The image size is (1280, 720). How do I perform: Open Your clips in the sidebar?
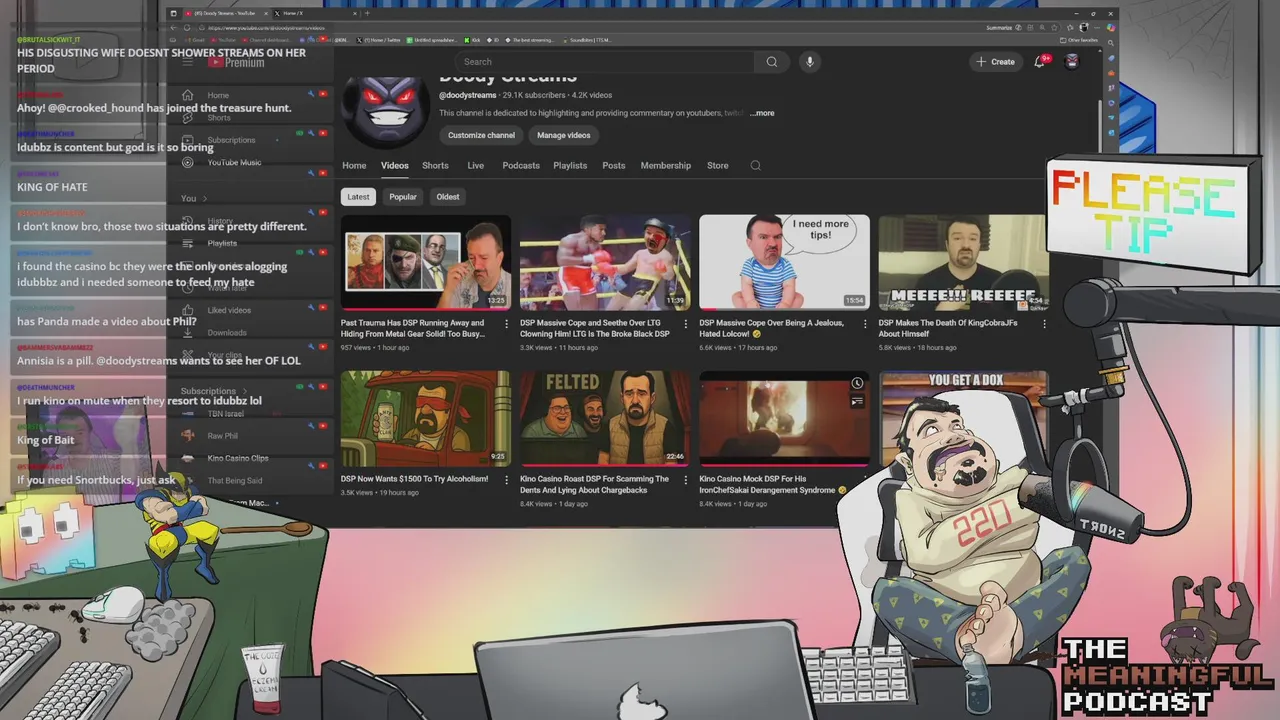pyautogui.click(x=225, y=355)
